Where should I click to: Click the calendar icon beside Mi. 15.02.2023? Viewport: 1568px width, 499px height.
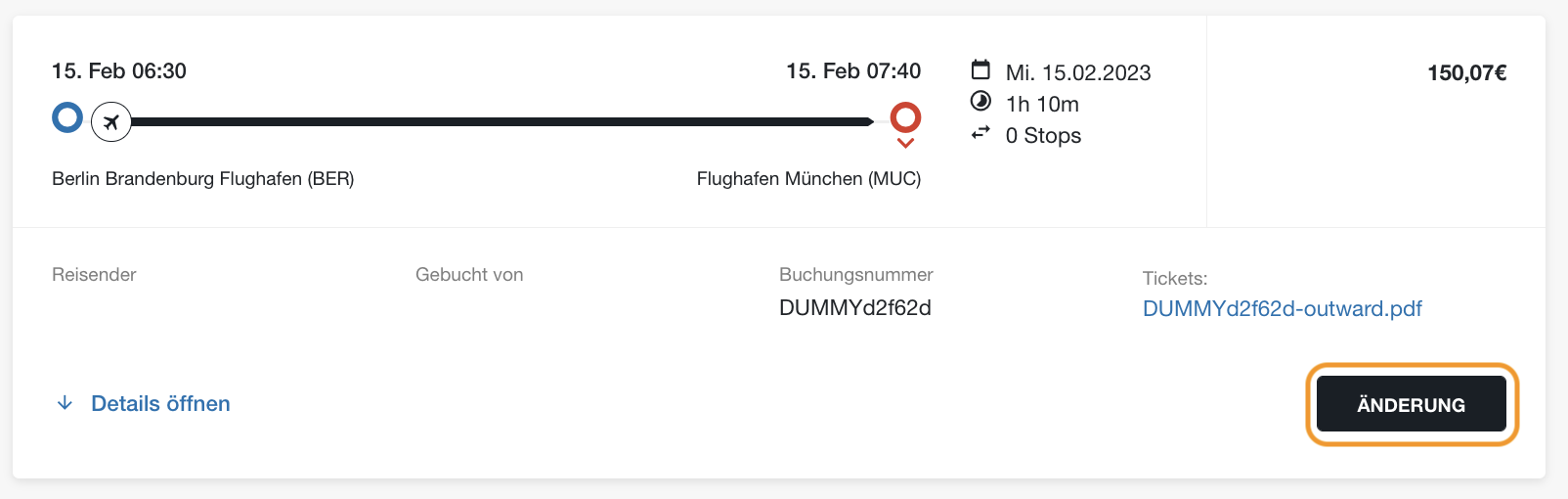coord(980,69)
